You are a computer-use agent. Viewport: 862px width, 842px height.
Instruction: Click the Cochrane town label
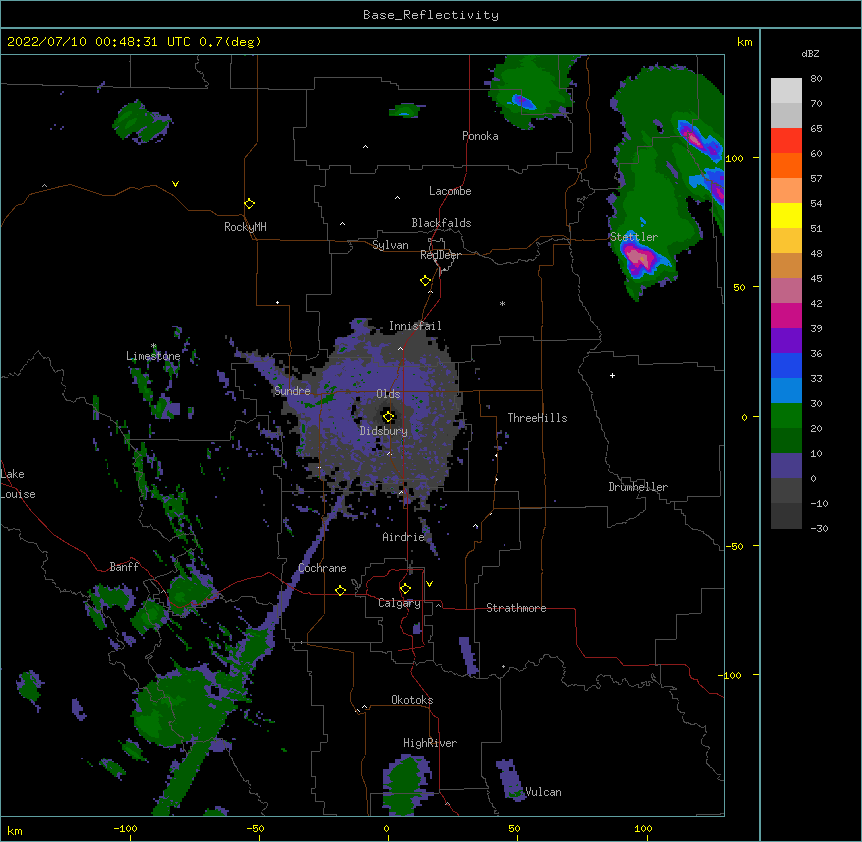322,568
